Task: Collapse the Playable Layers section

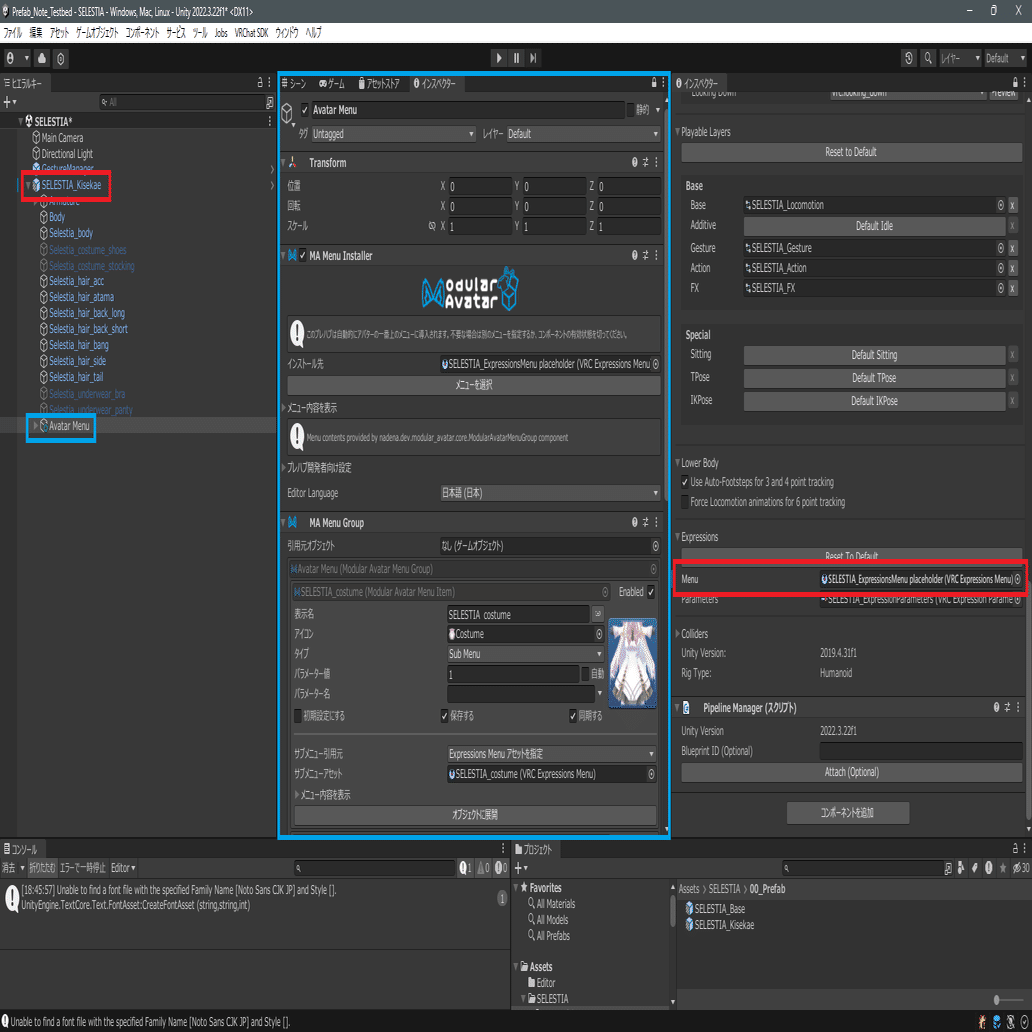Action: 678,132
